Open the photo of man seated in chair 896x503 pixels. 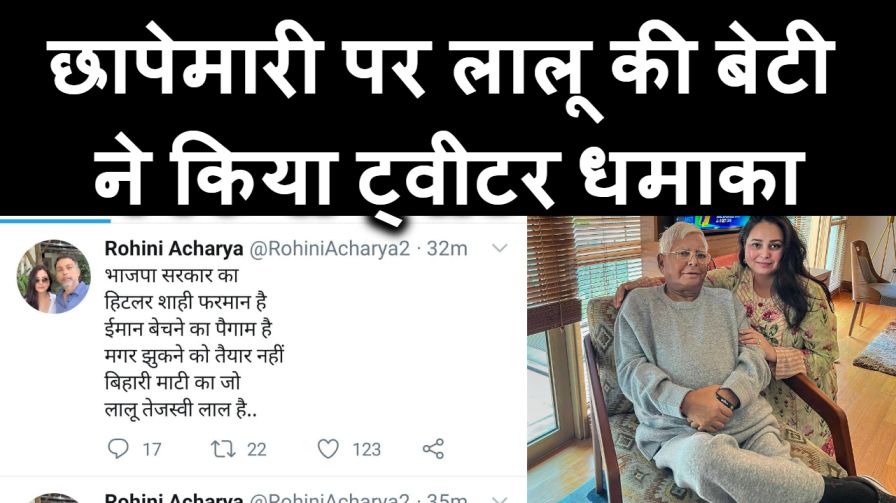pos(711,360)
